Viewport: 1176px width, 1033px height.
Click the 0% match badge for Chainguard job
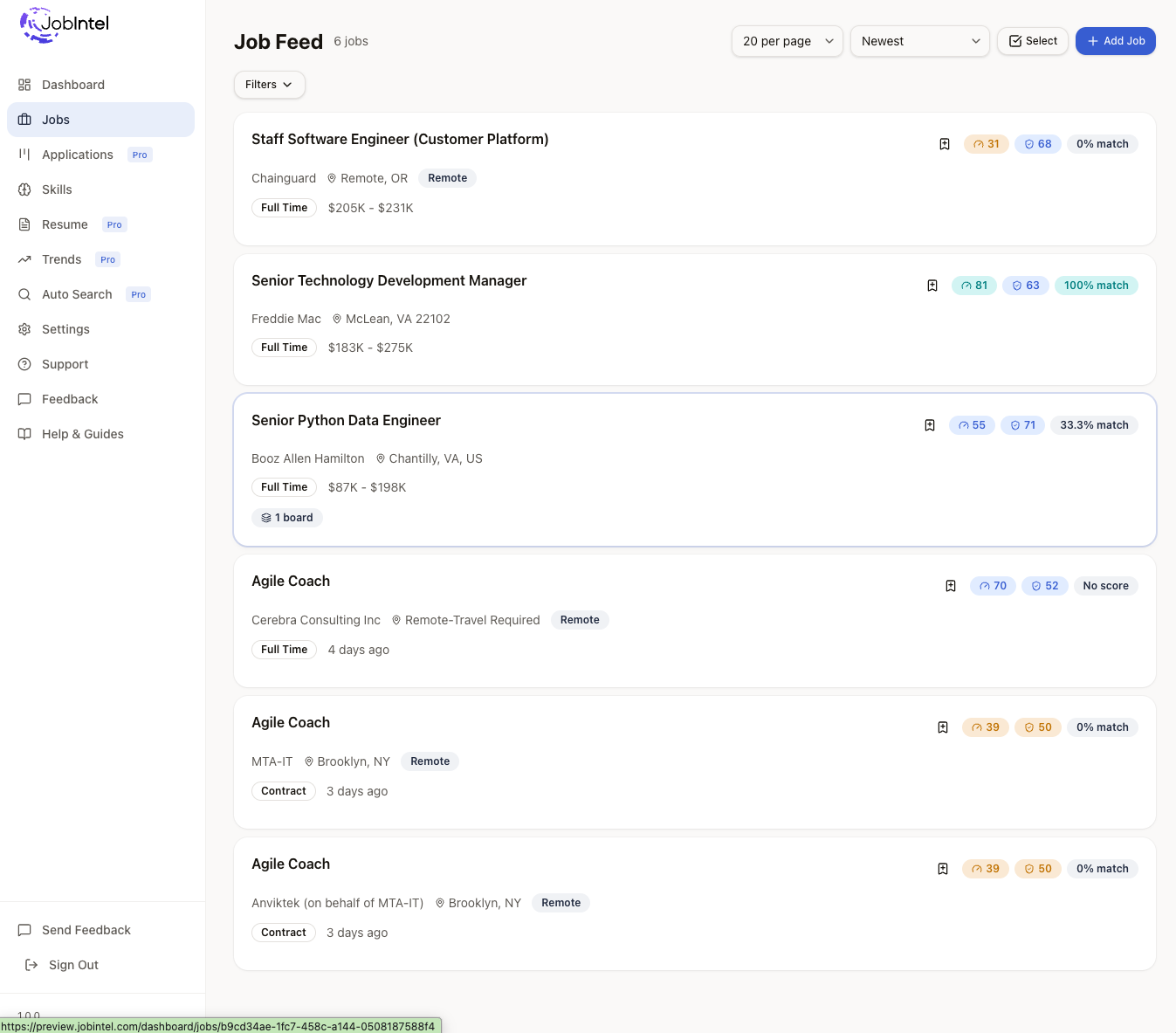(1102, 144)
